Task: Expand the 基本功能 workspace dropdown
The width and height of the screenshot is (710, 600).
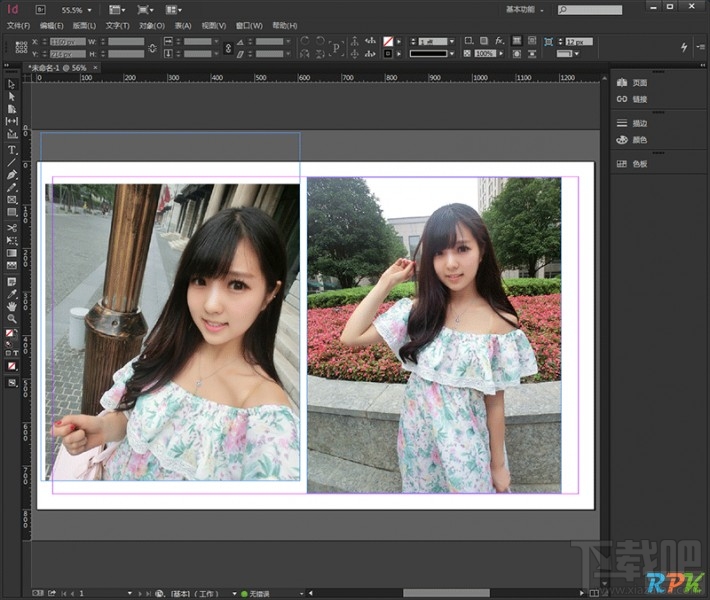Action: coord(527,9)
